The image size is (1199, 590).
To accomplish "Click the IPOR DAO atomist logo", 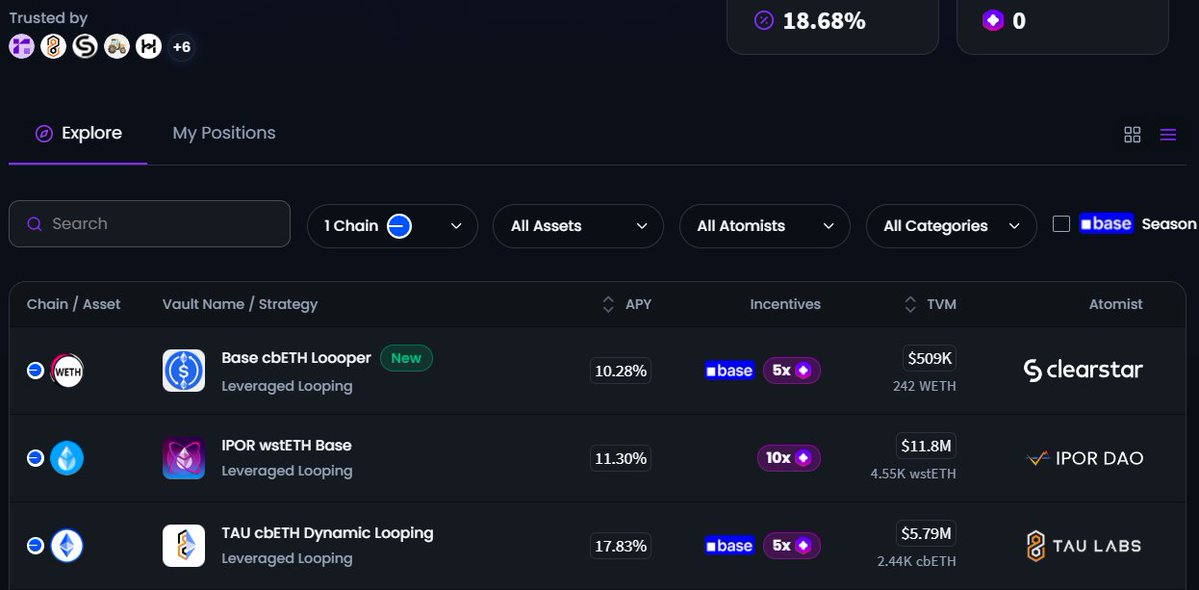I will tap(1084, 459).
